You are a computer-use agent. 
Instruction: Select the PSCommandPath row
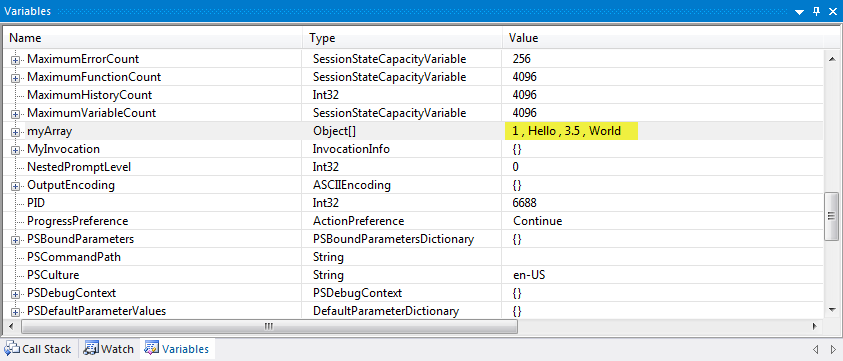tap(414, 257)
